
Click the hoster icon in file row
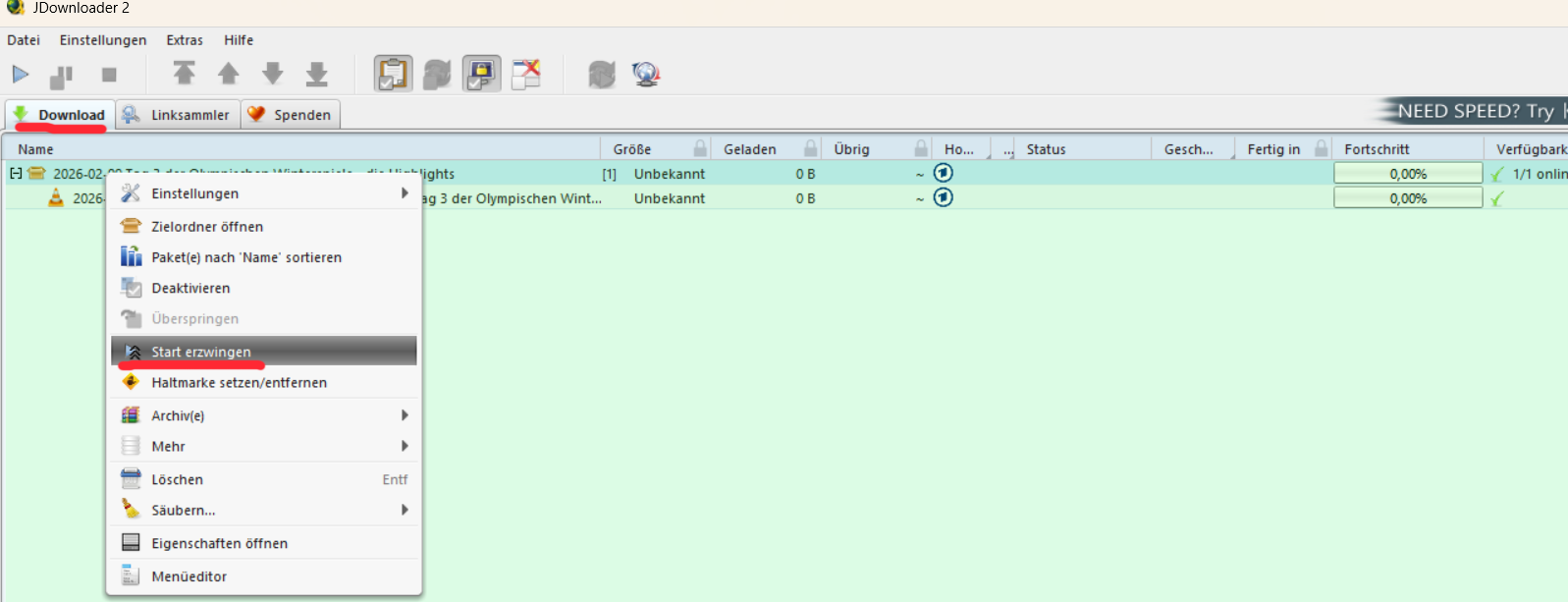click(x=943, y=197)
